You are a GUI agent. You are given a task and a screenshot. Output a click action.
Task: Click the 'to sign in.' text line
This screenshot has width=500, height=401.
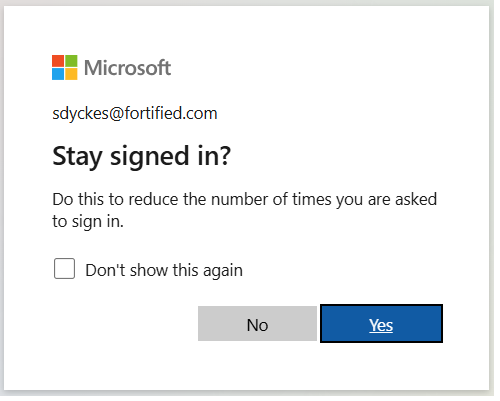pos(88,221)
